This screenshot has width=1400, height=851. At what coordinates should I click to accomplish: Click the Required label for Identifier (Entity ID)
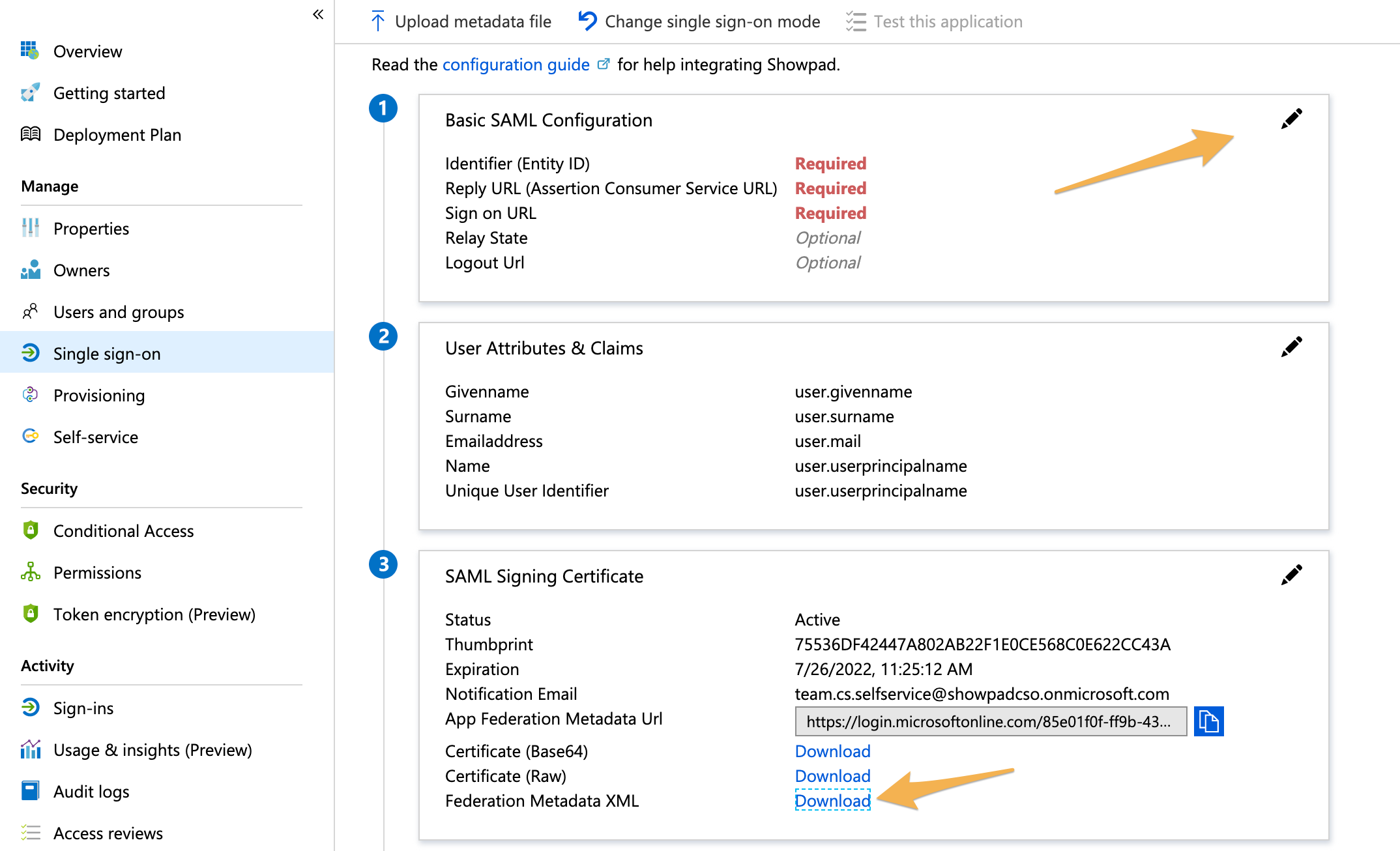830,163
